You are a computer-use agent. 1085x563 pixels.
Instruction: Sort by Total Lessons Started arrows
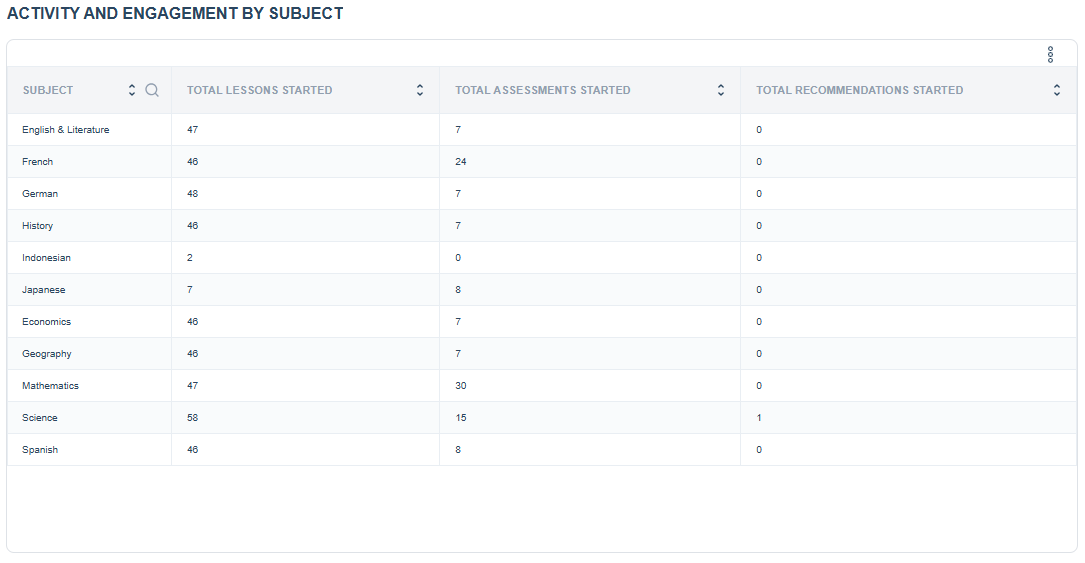coord(419,90)
